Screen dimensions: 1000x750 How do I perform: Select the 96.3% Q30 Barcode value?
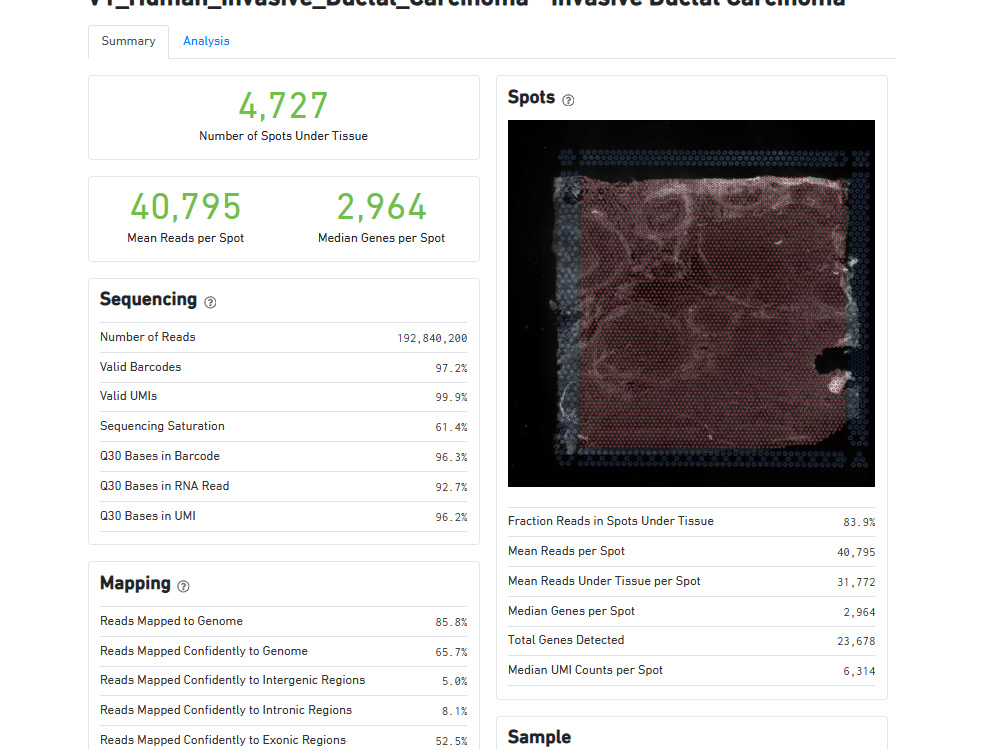pyautogui.click(x=452, y=457)
